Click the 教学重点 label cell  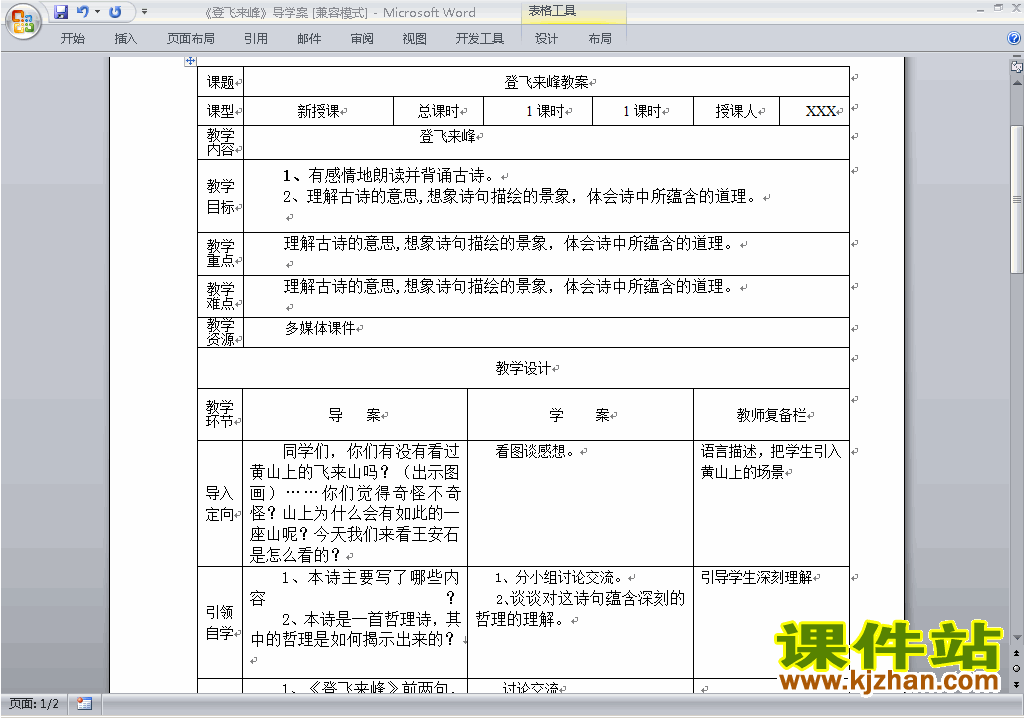click(221, 253)
